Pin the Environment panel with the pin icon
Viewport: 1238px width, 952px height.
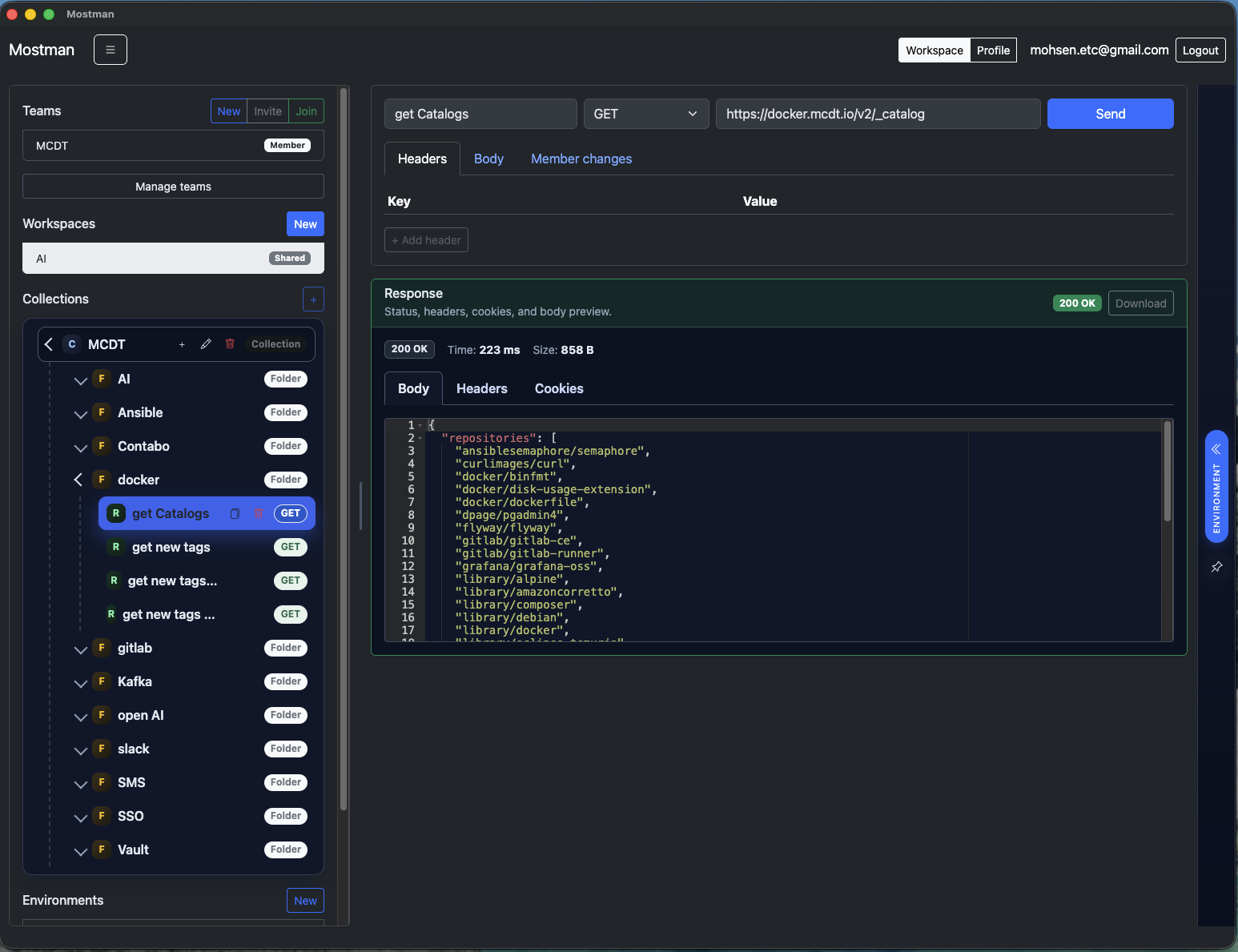point(1216,567)
